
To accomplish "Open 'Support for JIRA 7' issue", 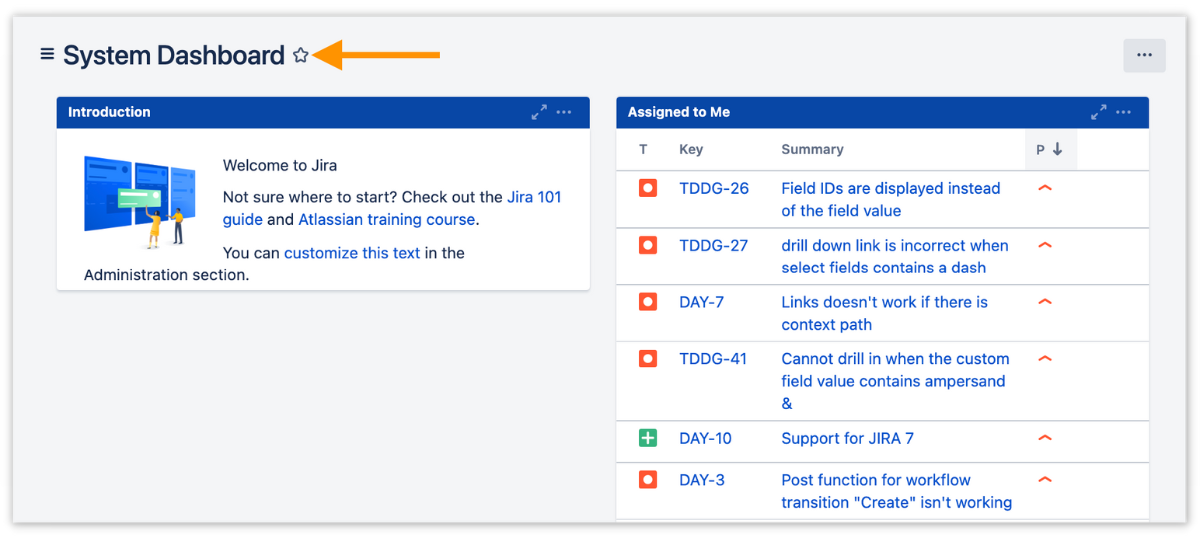I will point(847,438).
